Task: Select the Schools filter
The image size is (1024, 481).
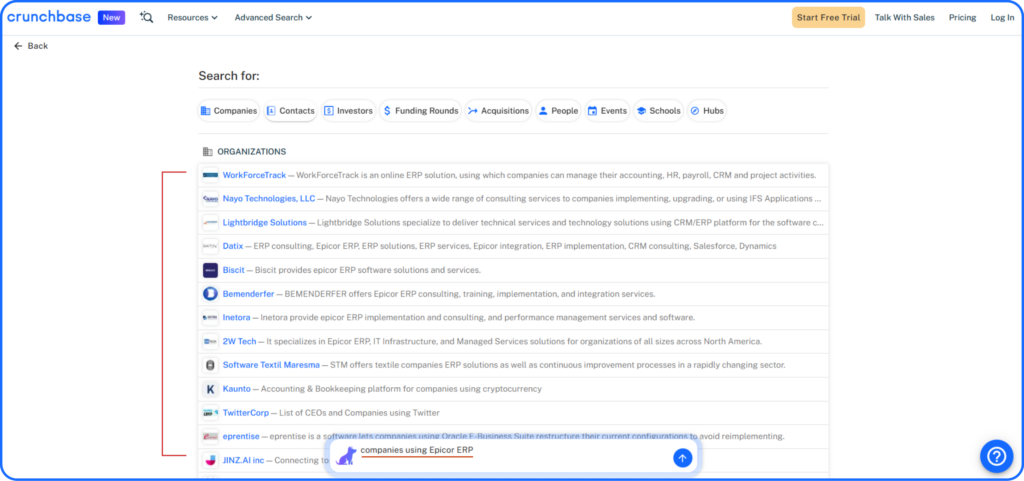Action: [658, 111]
